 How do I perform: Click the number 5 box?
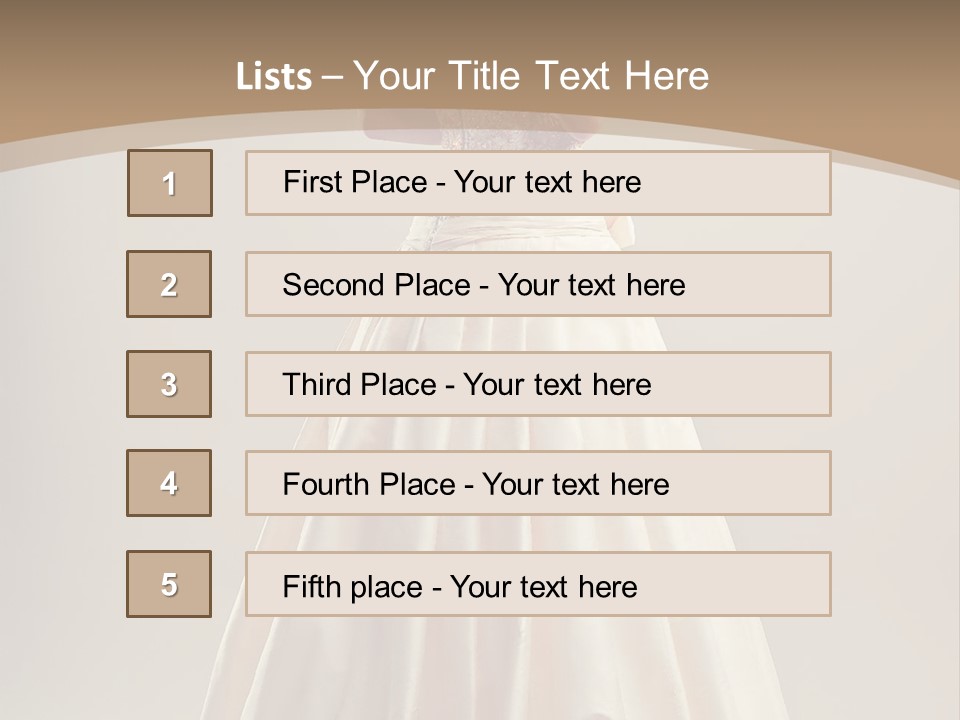169,584
